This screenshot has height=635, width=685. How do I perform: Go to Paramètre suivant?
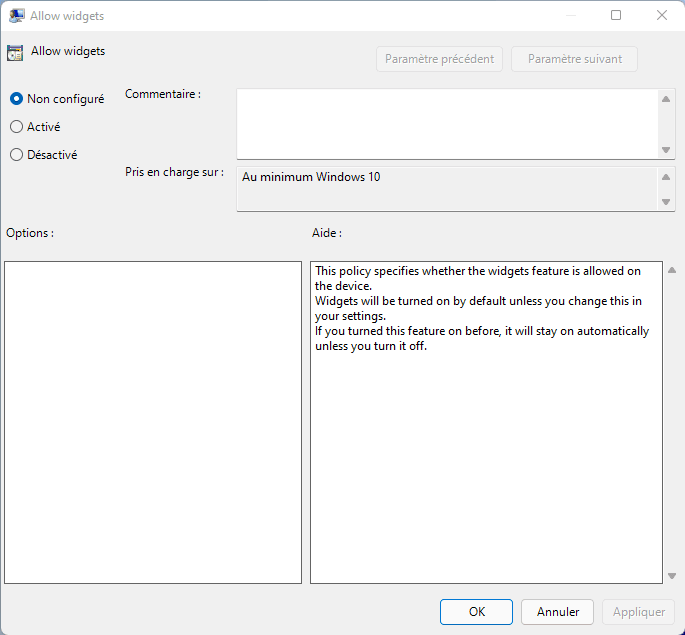pos(574,59)
